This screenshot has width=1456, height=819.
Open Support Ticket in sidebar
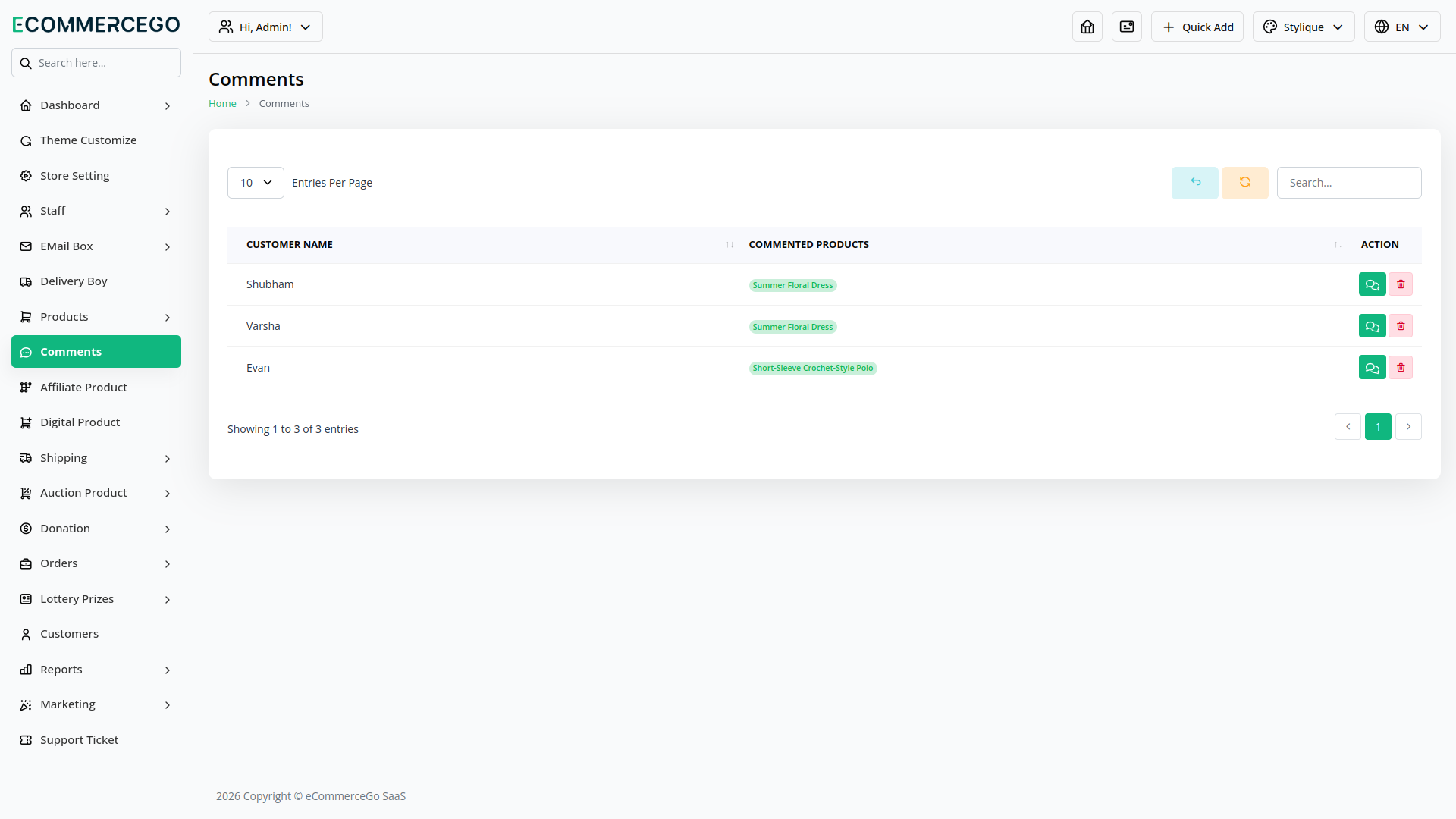(x=96, y=740)
